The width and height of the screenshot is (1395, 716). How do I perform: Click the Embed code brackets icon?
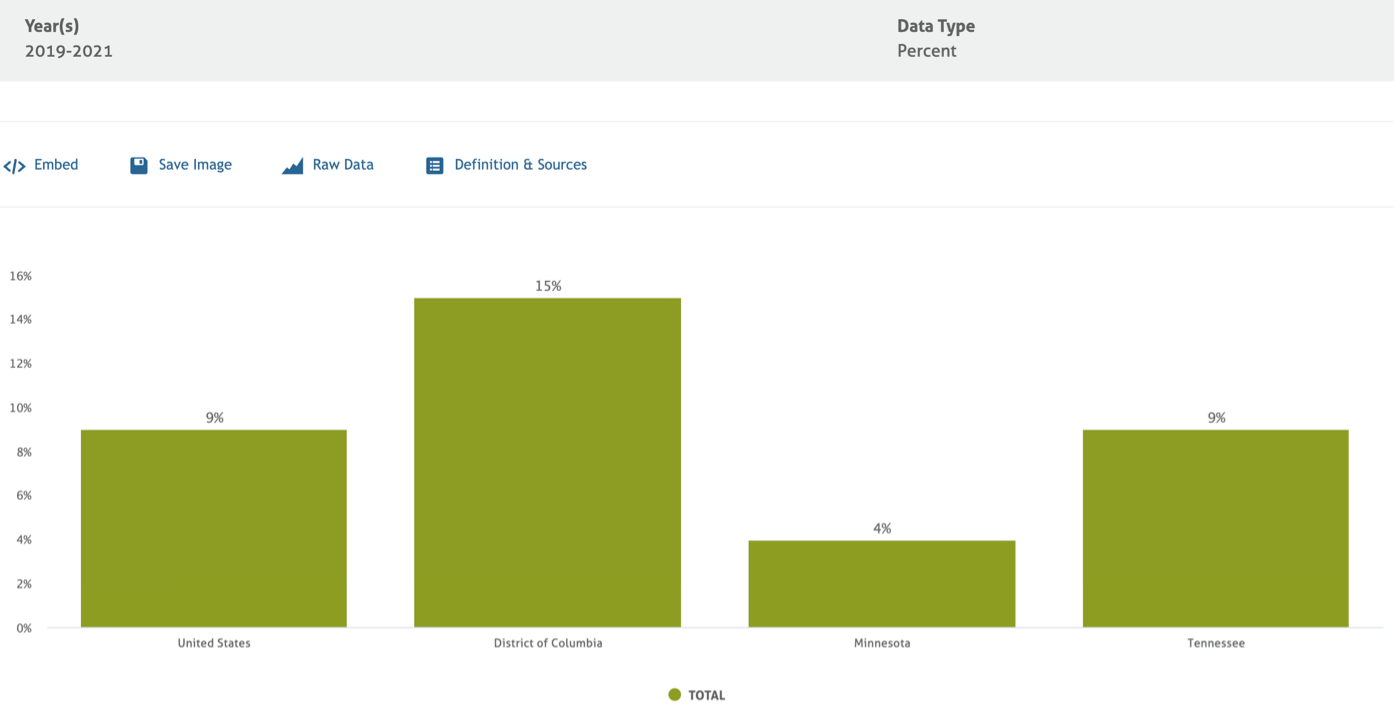coord(14,166)
